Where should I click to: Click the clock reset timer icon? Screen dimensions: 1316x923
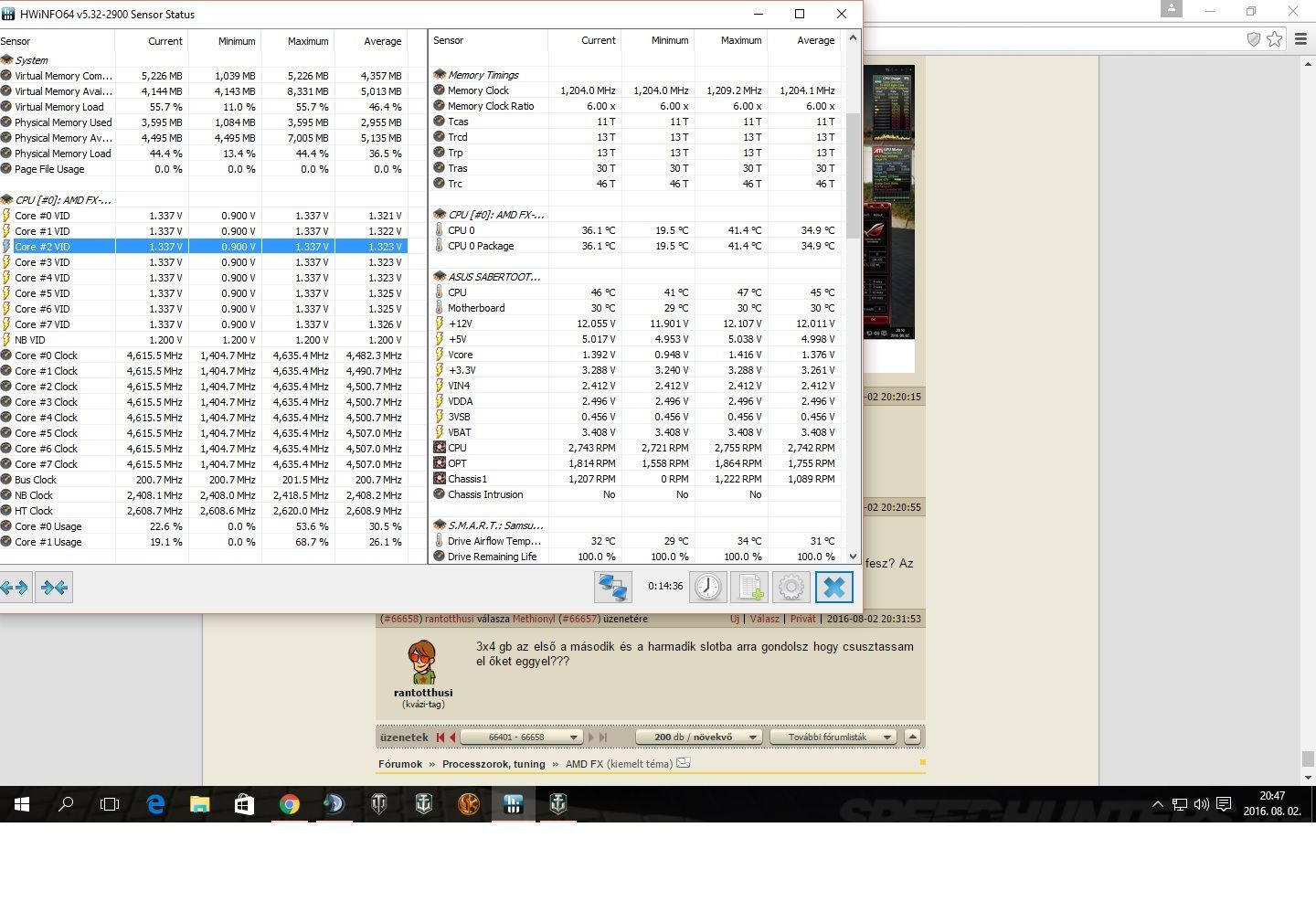[x=707, y=587]
